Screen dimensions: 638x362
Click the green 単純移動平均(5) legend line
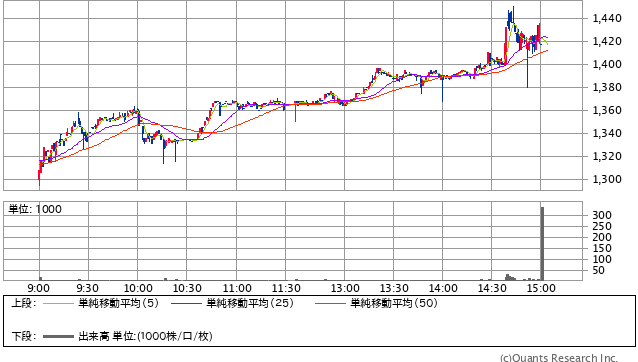58,303
